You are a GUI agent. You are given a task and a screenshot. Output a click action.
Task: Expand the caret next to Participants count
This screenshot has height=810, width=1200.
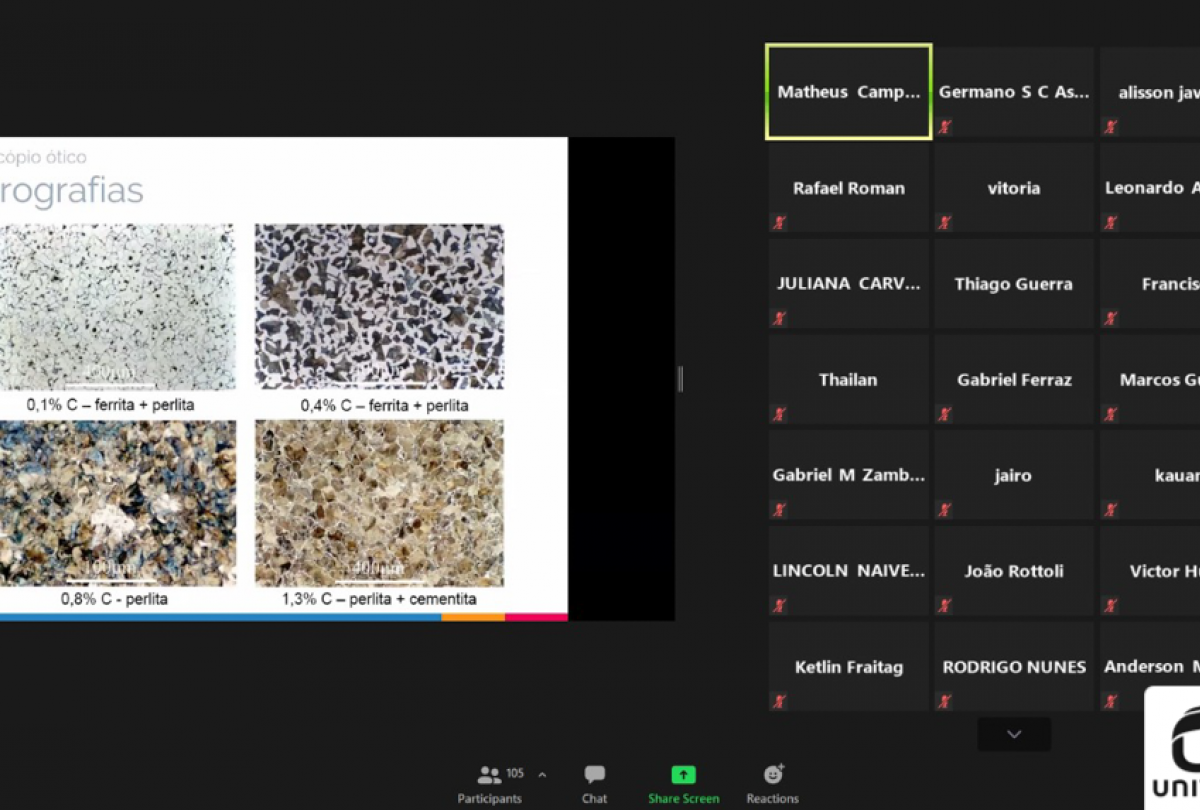(542, 775)
